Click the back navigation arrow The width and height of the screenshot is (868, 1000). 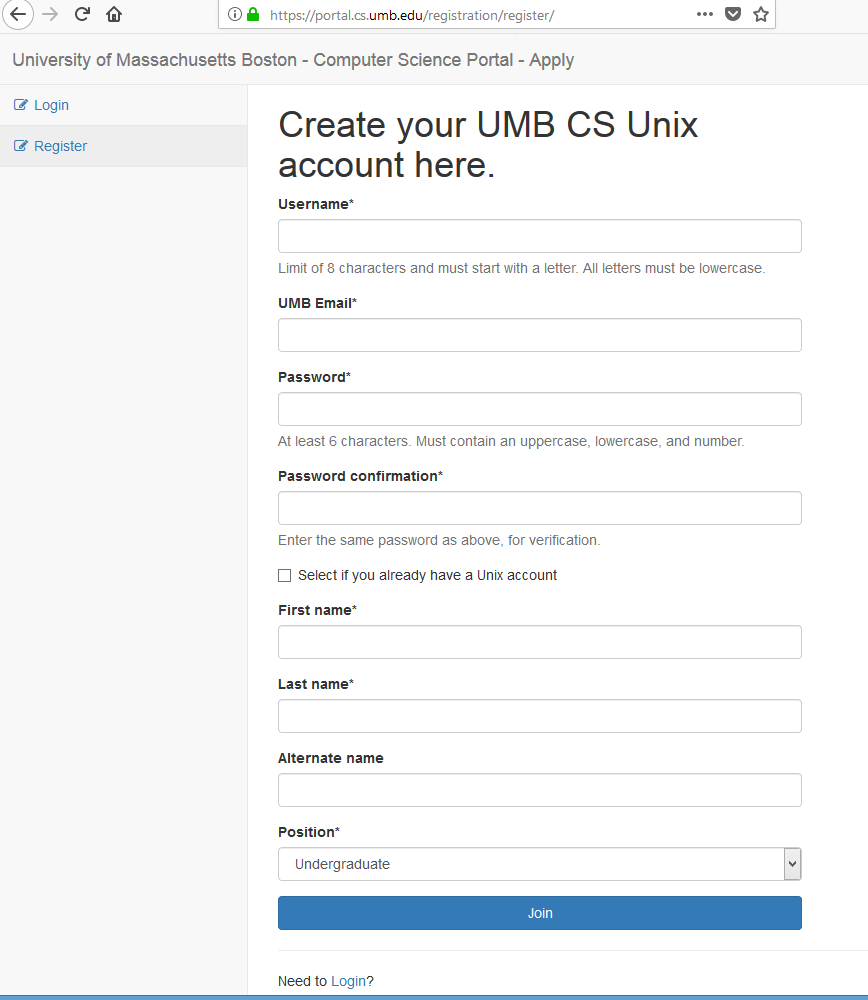pyautogui.click(x=18, y=14)
